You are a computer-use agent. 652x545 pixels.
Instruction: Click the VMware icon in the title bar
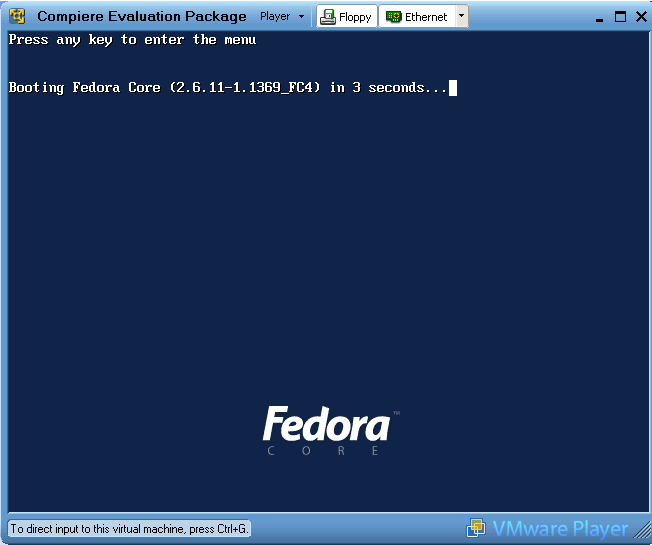(x=17, y=16)
